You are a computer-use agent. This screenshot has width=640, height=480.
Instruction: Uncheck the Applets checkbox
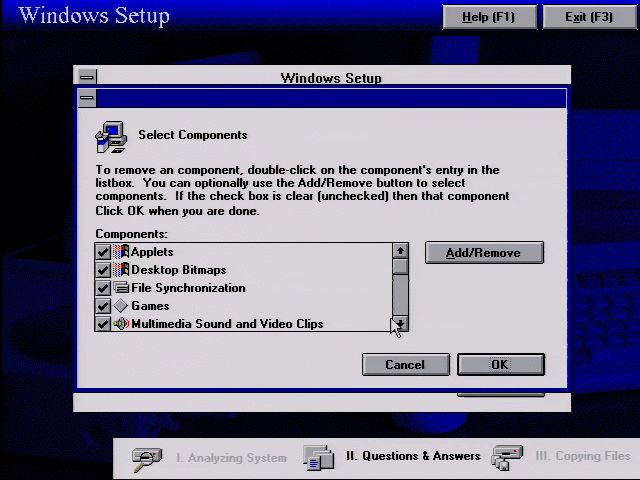(x=103, y=252)
